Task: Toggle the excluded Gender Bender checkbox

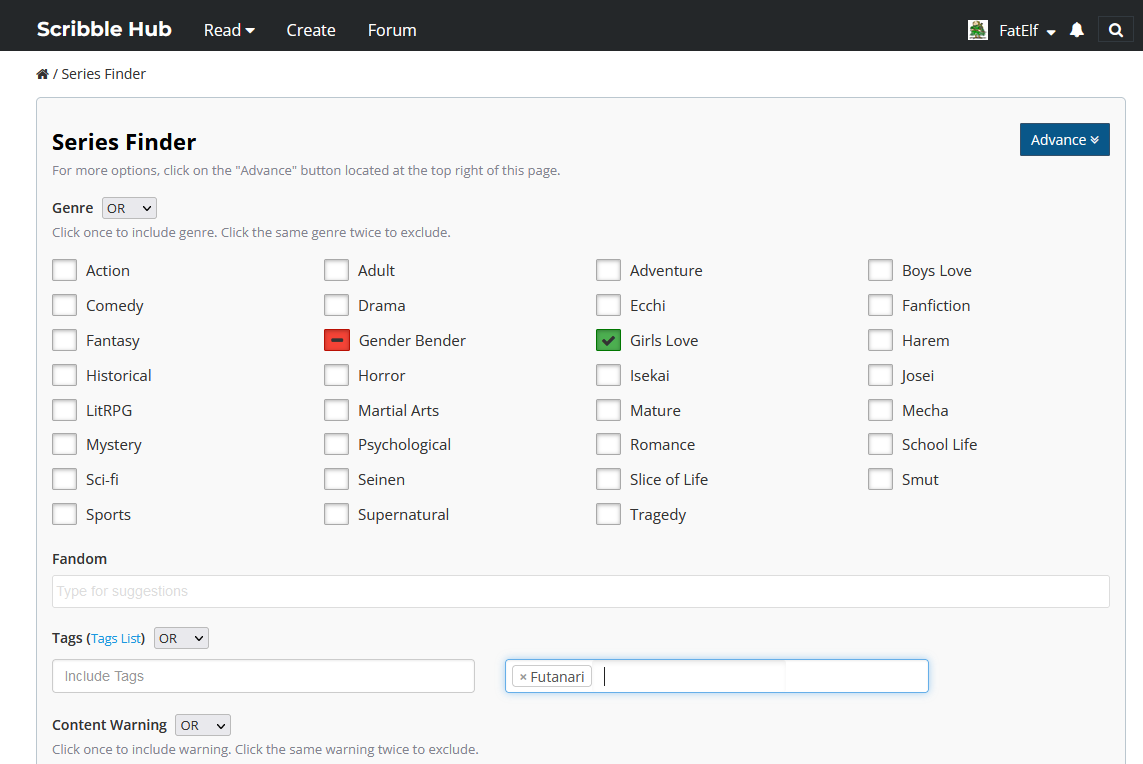Action: click(337, 340)
